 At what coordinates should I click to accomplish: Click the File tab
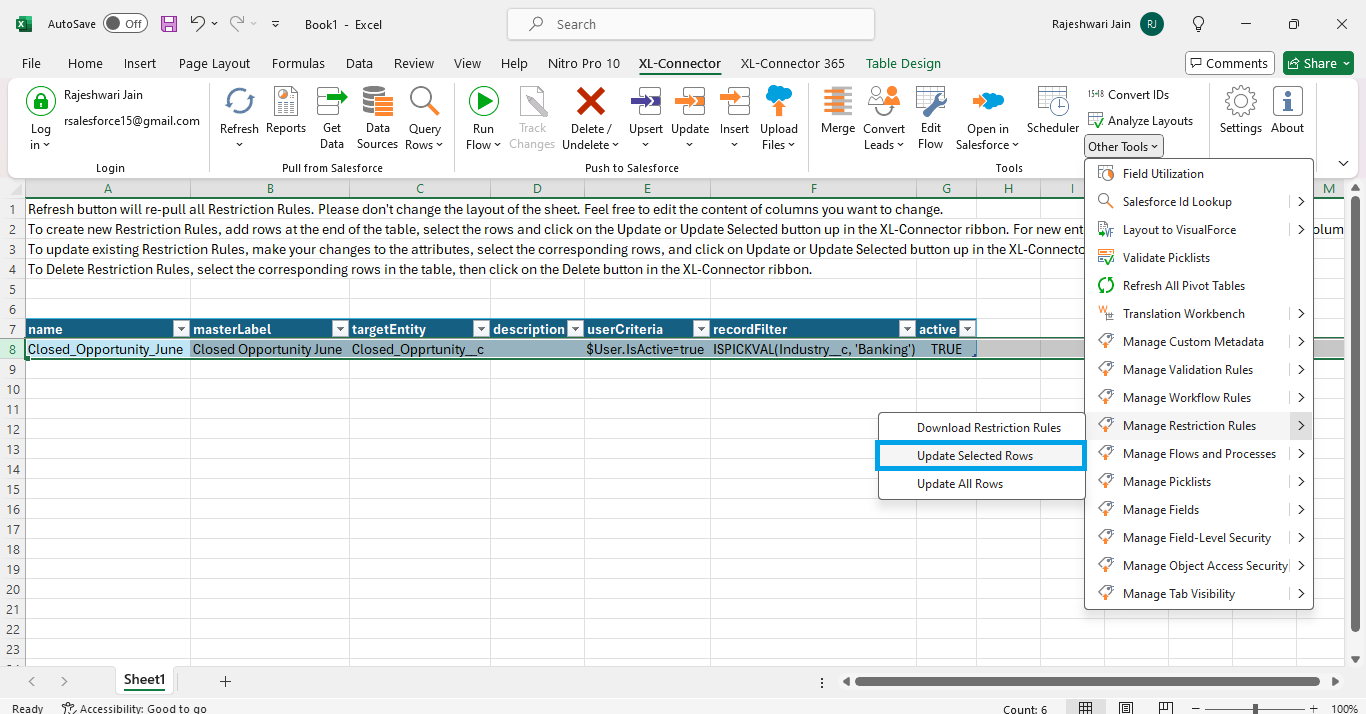(x=31, y=63)
